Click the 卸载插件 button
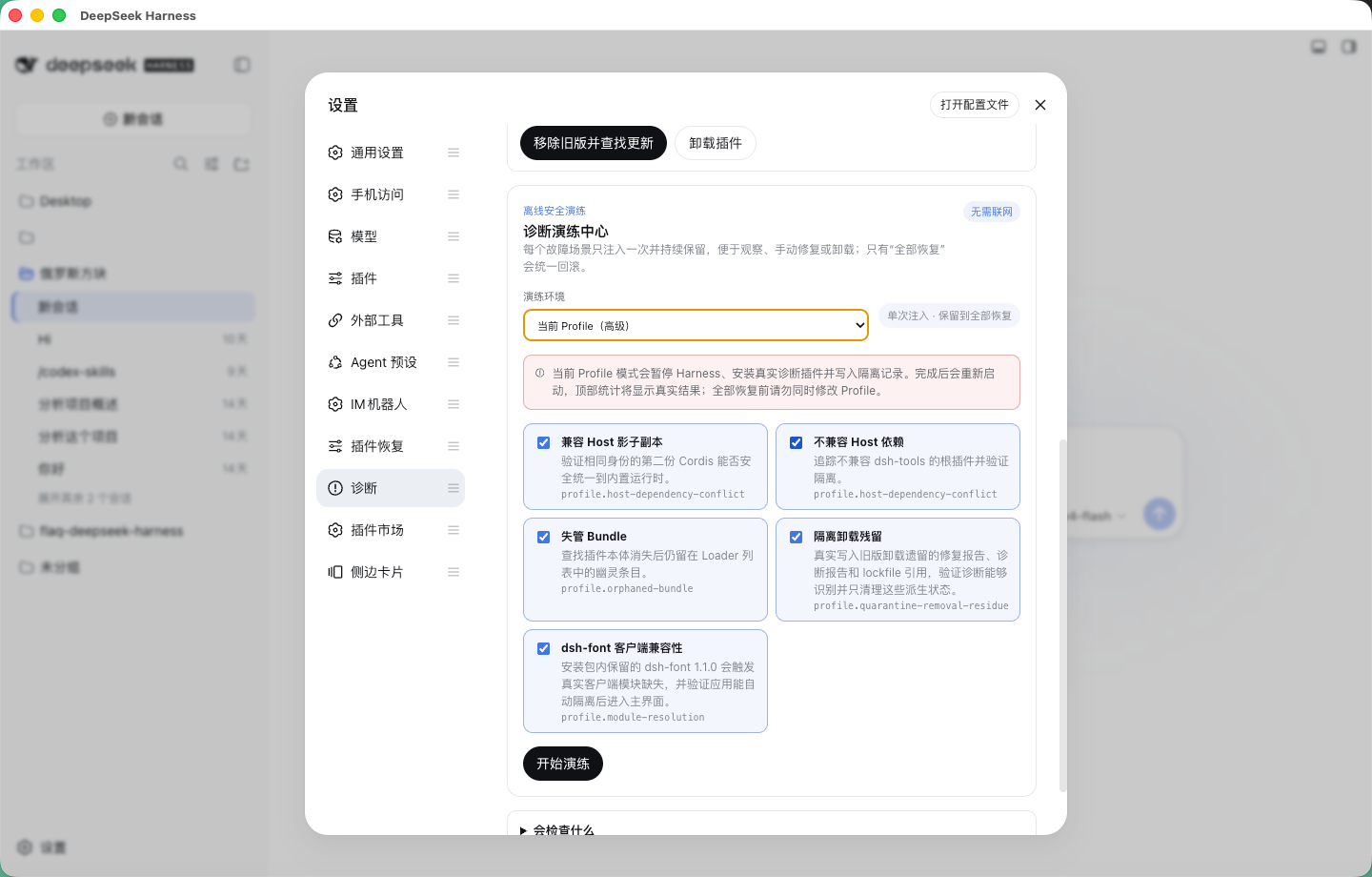Viewport: 1372px width, 877px height. point(716,143)
